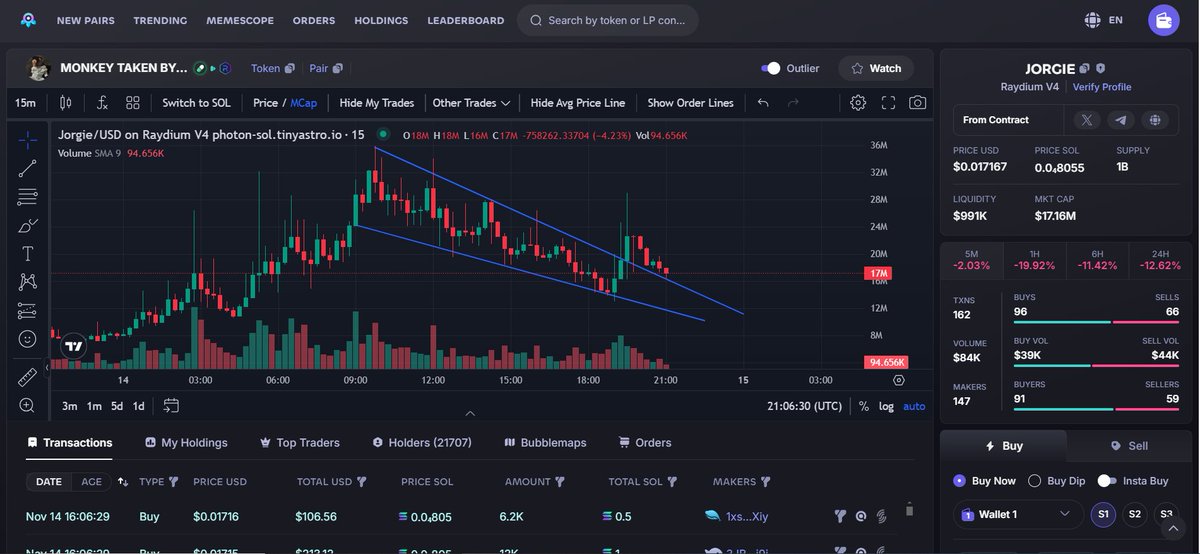Image resolution: width=1200 pixels, height=554 pixels.
Task: Open the fx indicators menu
Action: pos(103,102)
